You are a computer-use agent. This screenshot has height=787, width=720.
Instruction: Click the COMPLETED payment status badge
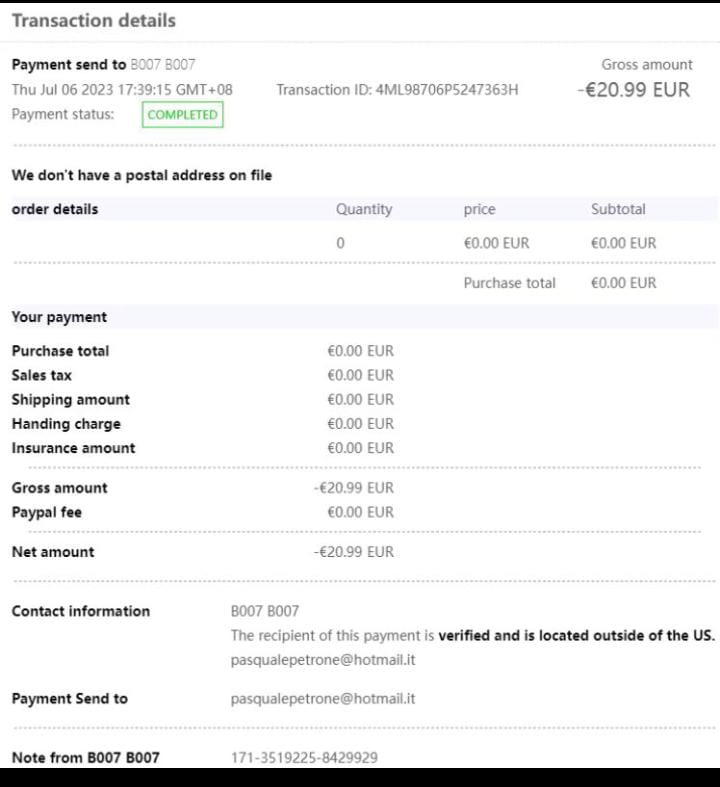tap(182, 115)
